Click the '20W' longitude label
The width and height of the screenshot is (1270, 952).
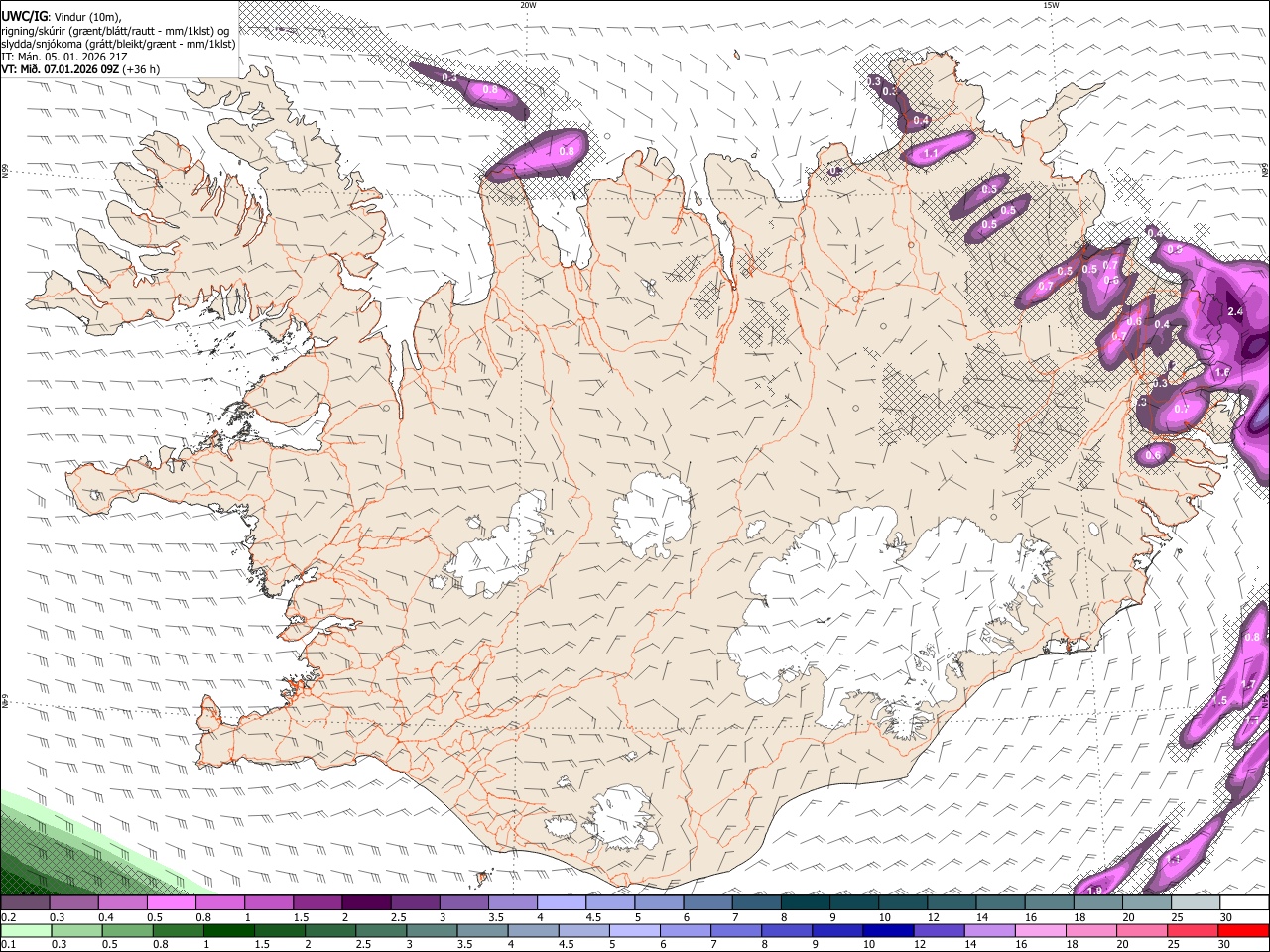click(x=528, y=5)
